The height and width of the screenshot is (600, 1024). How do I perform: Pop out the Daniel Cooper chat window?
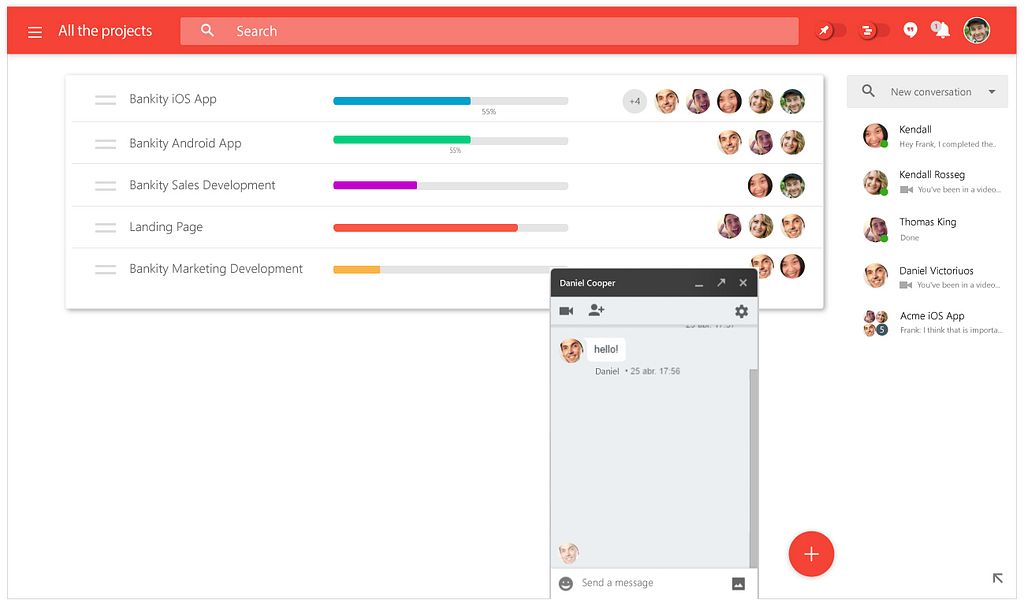tap(721, 283)
